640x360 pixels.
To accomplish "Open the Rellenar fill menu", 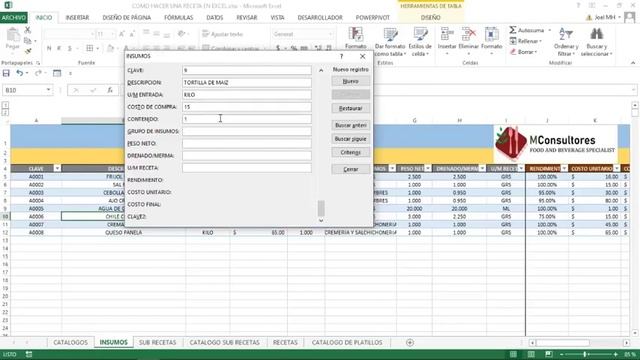I will click(526, 41).
